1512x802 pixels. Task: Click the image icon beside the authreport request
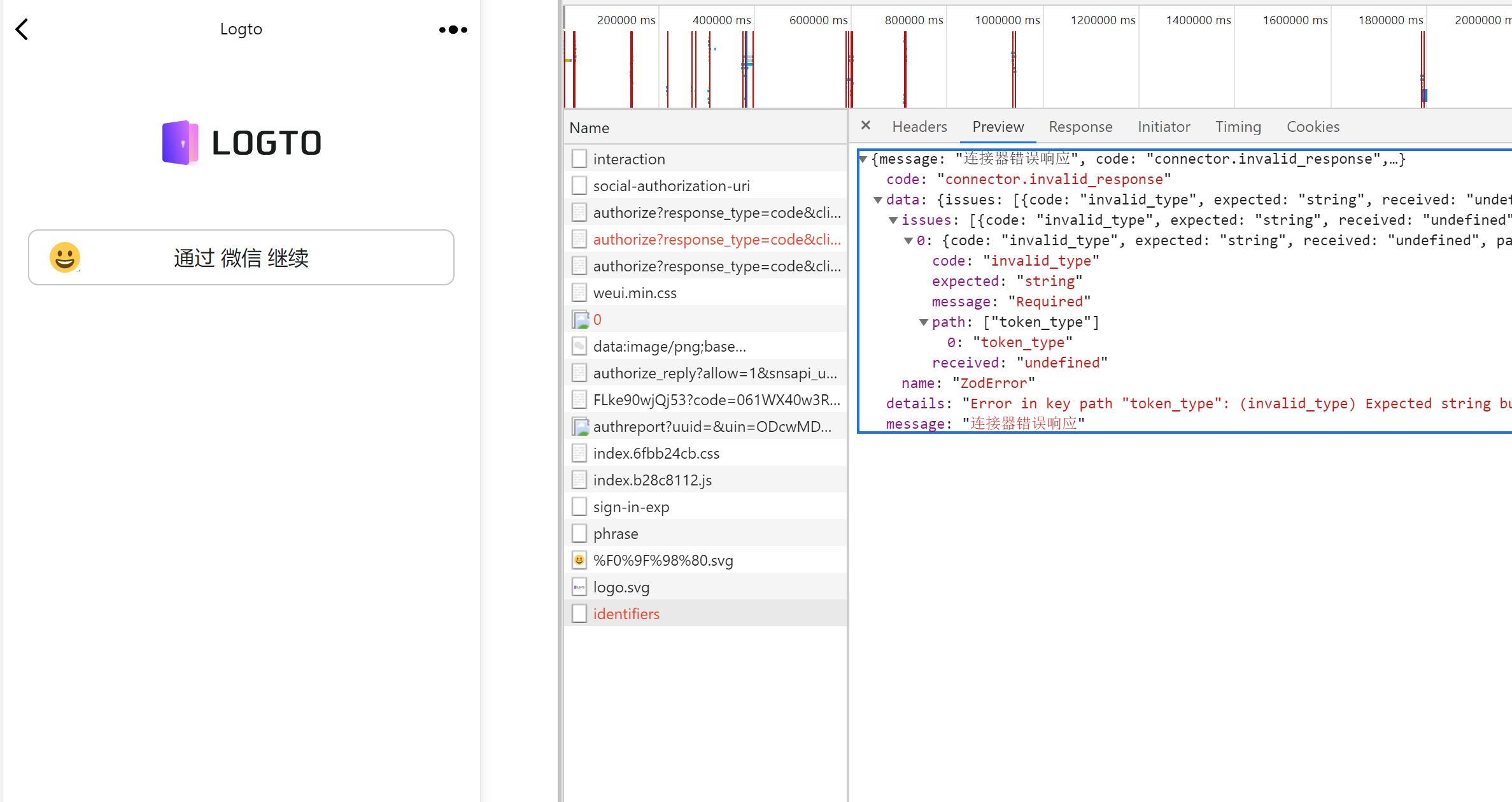coord(581,426)
